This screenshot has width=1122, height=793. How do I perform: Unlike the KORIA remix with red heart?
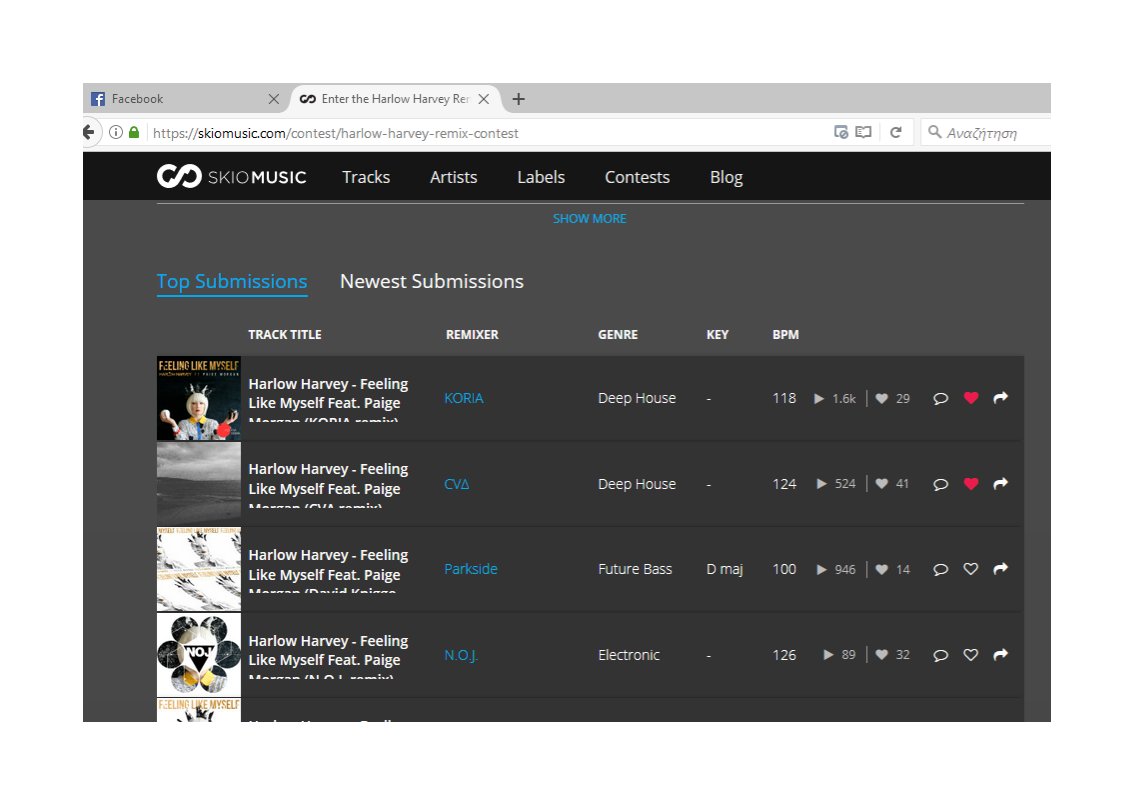[x=971, y=398]
